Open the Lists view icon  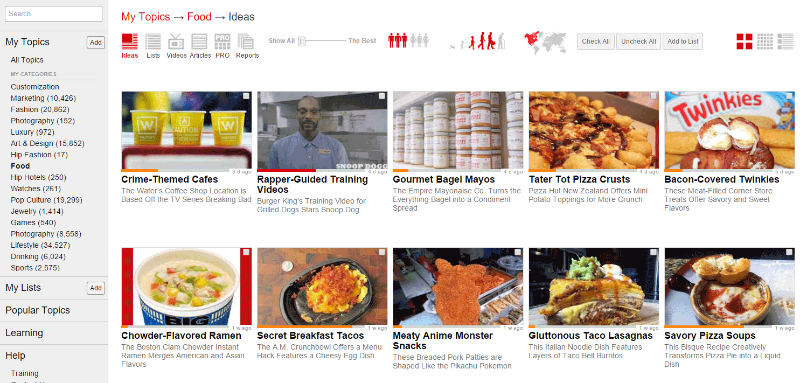click(x=153, y=46)
